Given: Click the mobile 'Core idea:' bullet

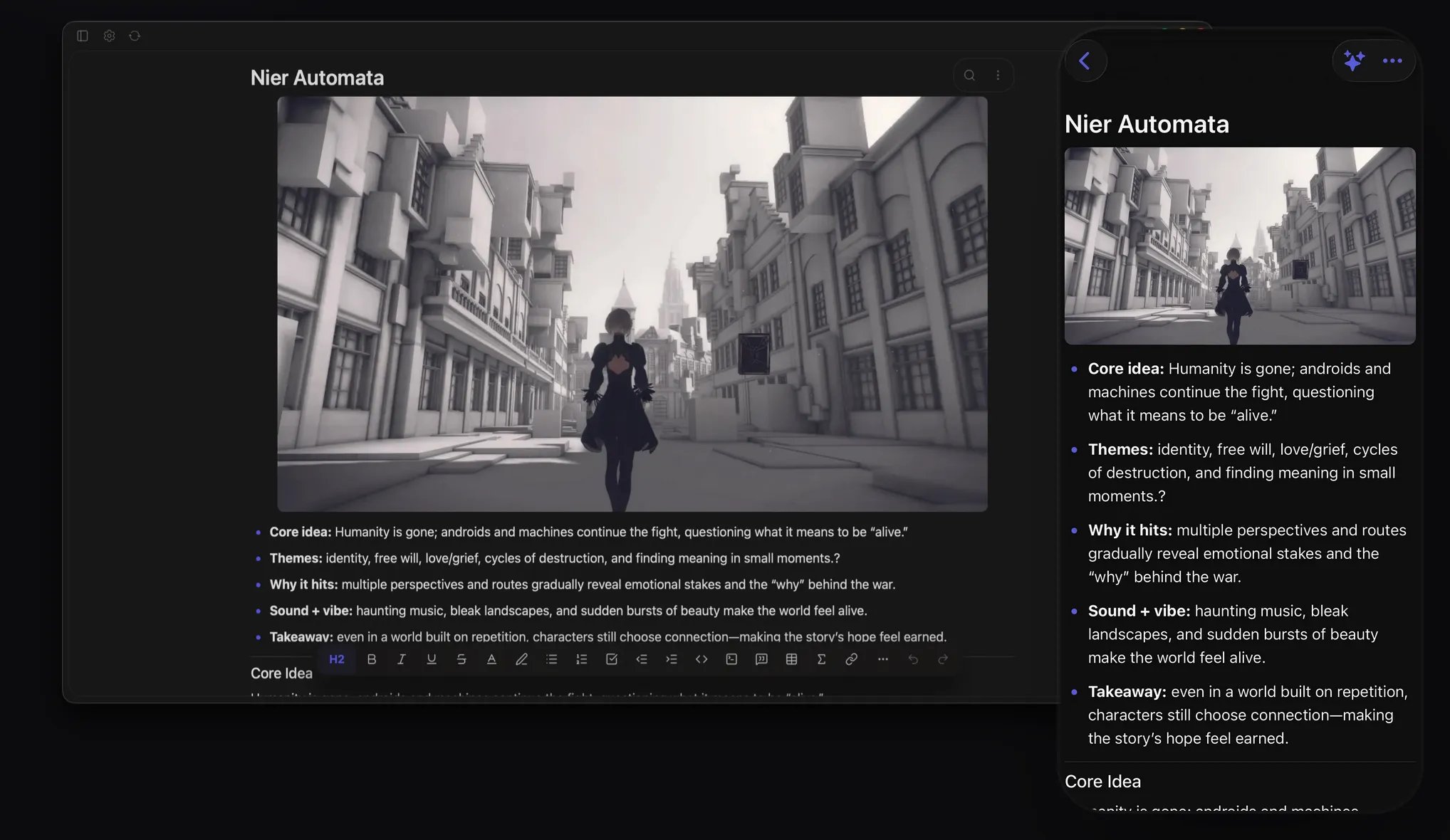Looking at the screenshot, I should click(x=1239, y=392).
